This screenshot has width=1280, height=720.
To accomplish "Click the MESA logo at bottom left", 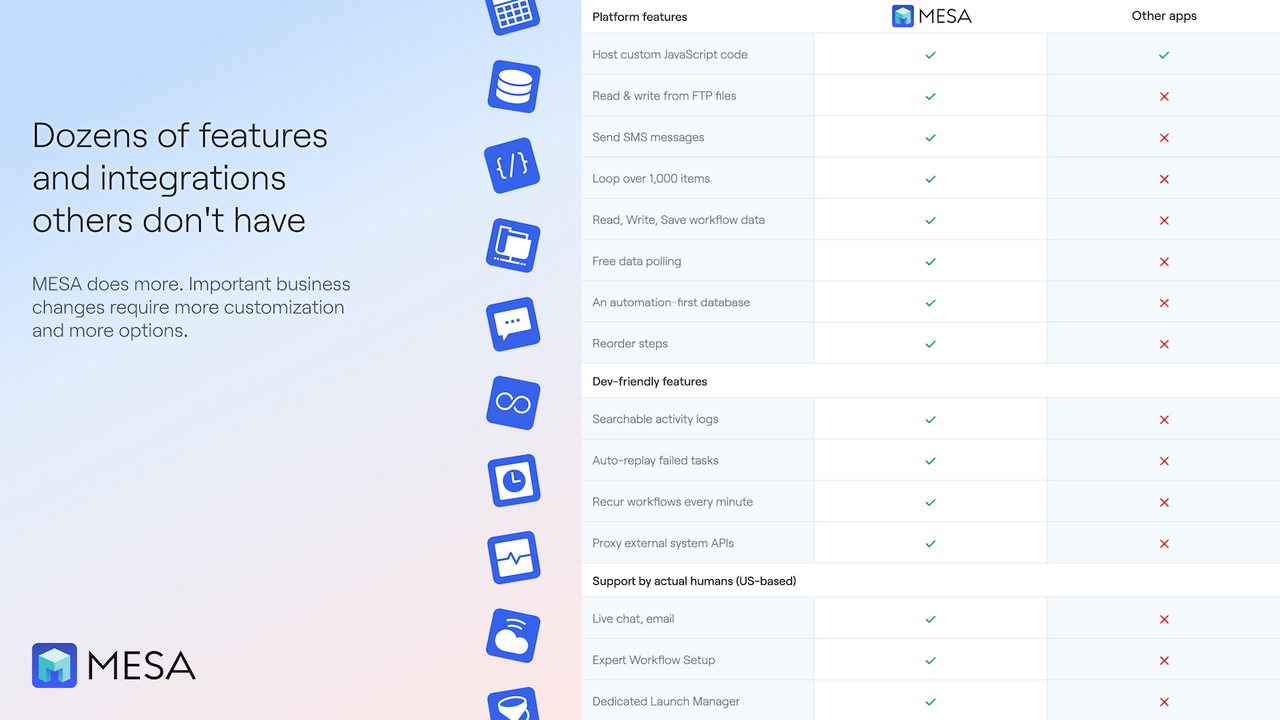I will (112, 664).
